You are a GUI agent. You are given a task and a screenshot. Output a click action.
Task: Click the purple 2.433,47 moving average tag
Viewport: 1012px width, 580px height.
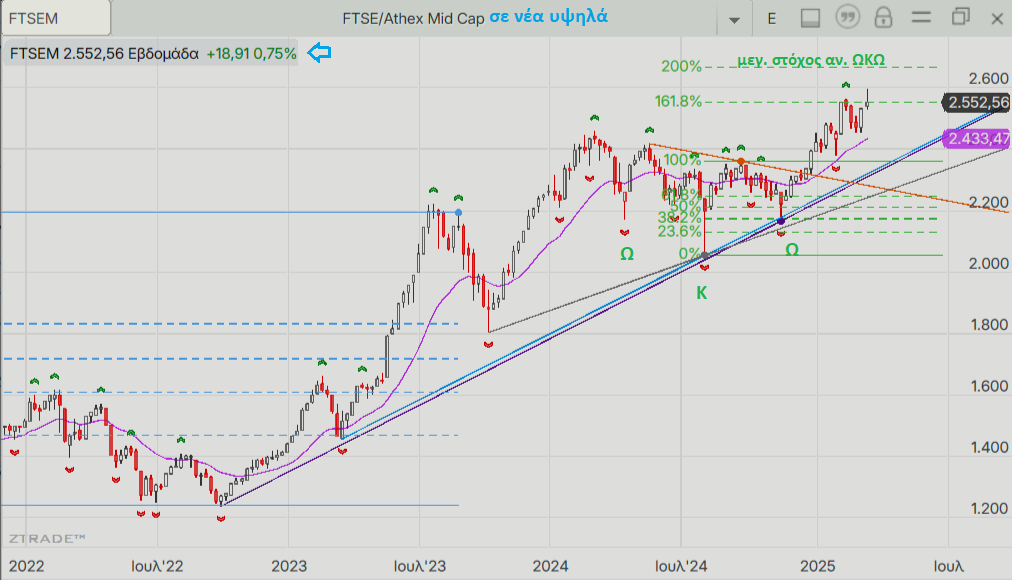click(x=977, y=138)
